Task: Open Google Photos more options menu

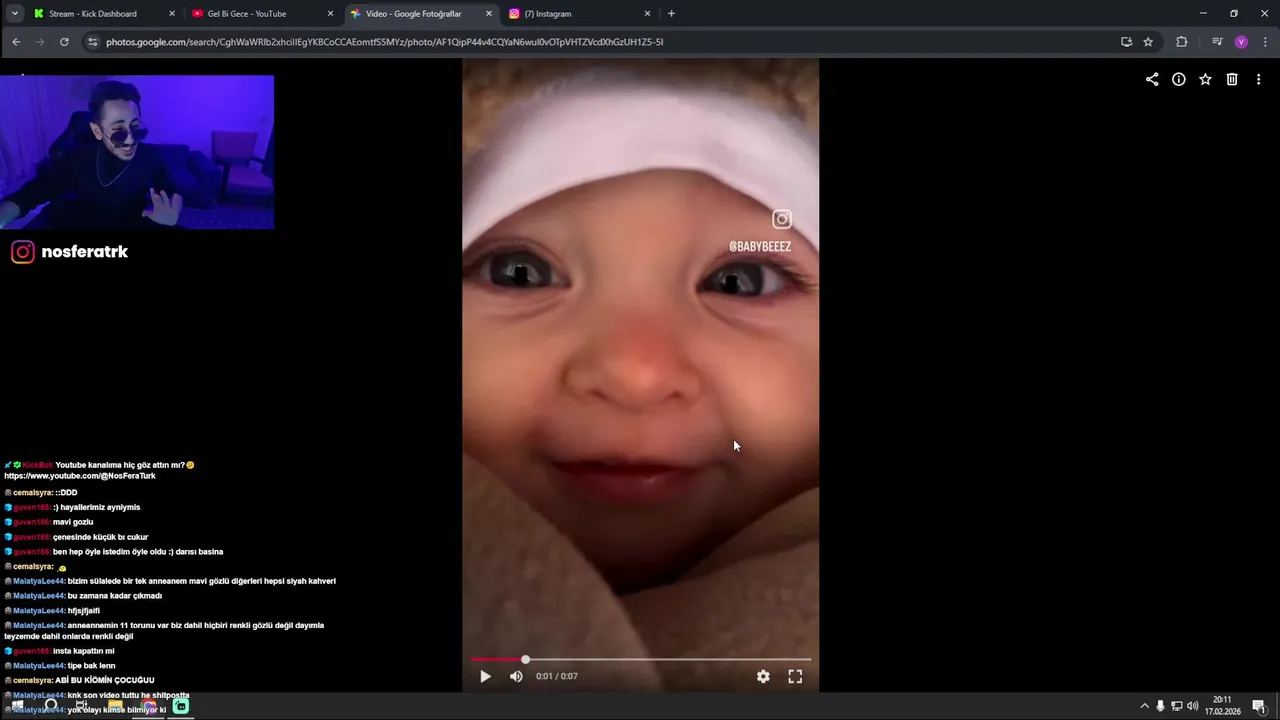Action: [x=1258, y=79]
